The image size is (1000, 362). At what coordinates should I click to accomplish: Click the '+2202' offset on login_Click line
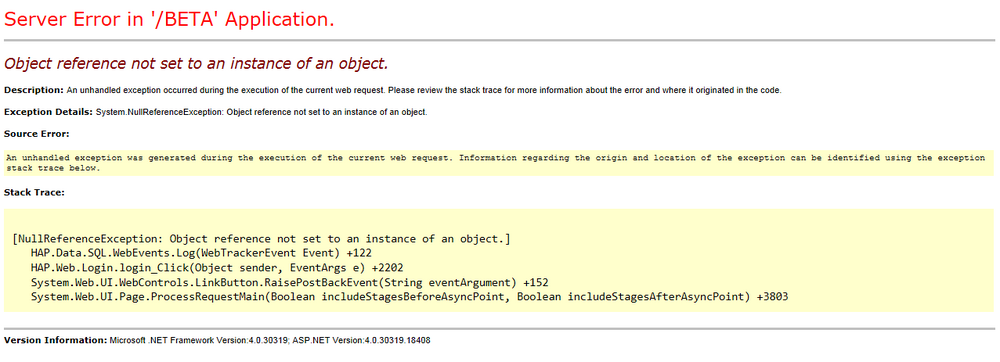[387, 268]
